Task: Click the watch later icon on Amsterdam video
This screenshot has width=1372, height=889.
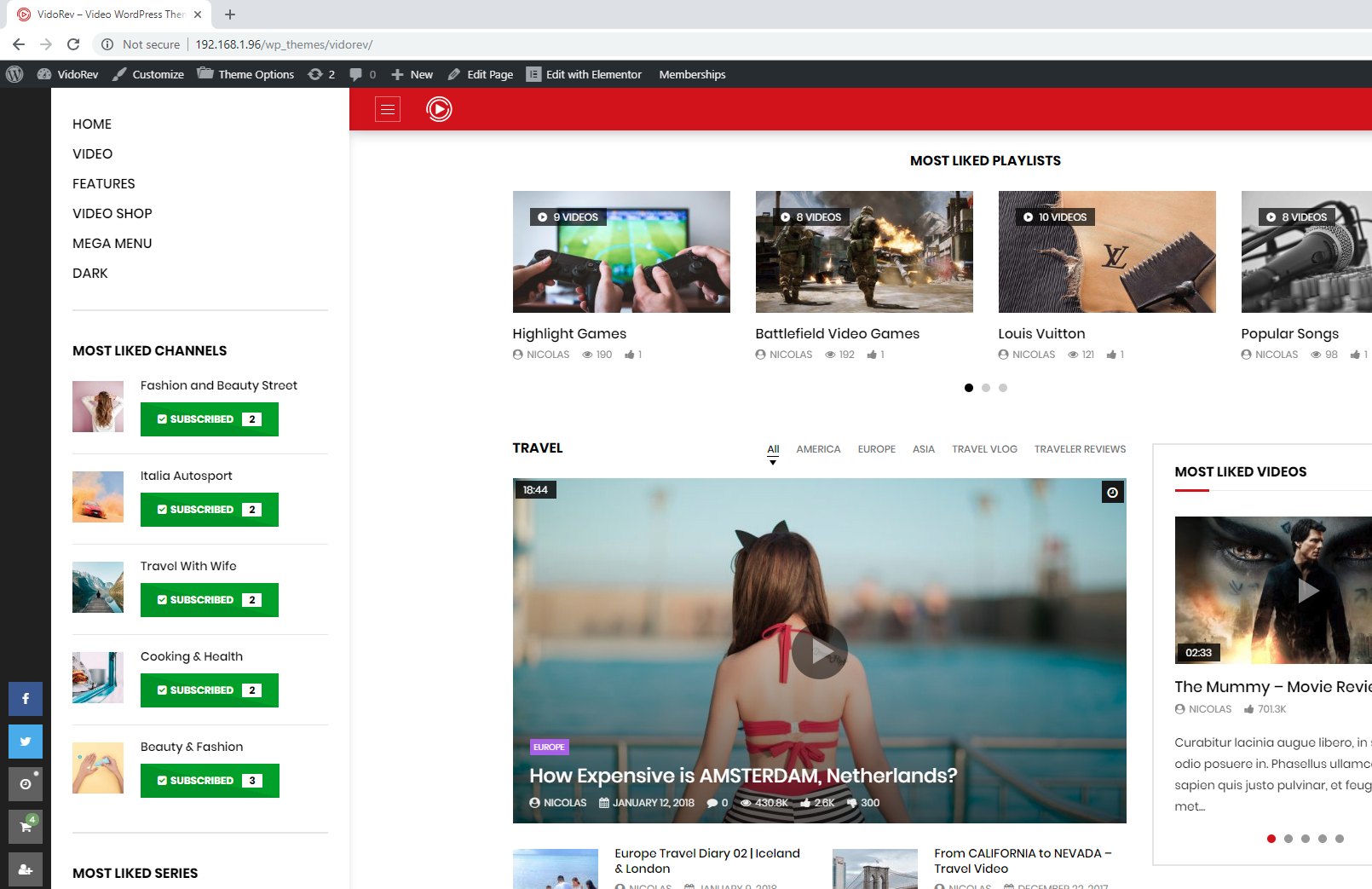Action: pos(1112,493)
